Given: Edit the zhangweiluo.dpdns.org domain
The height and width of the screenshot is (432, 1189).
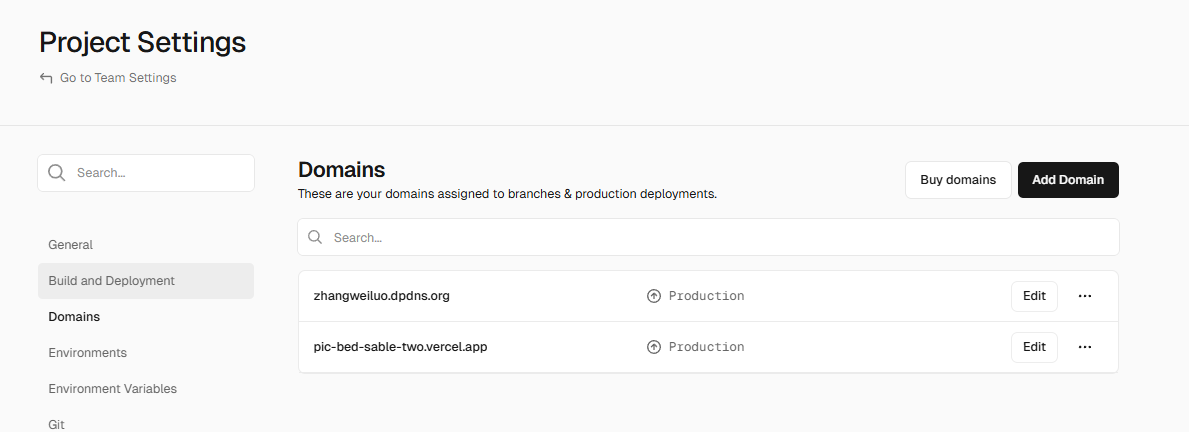Looking at the screenshot, I should click(x=1034, y=296).
